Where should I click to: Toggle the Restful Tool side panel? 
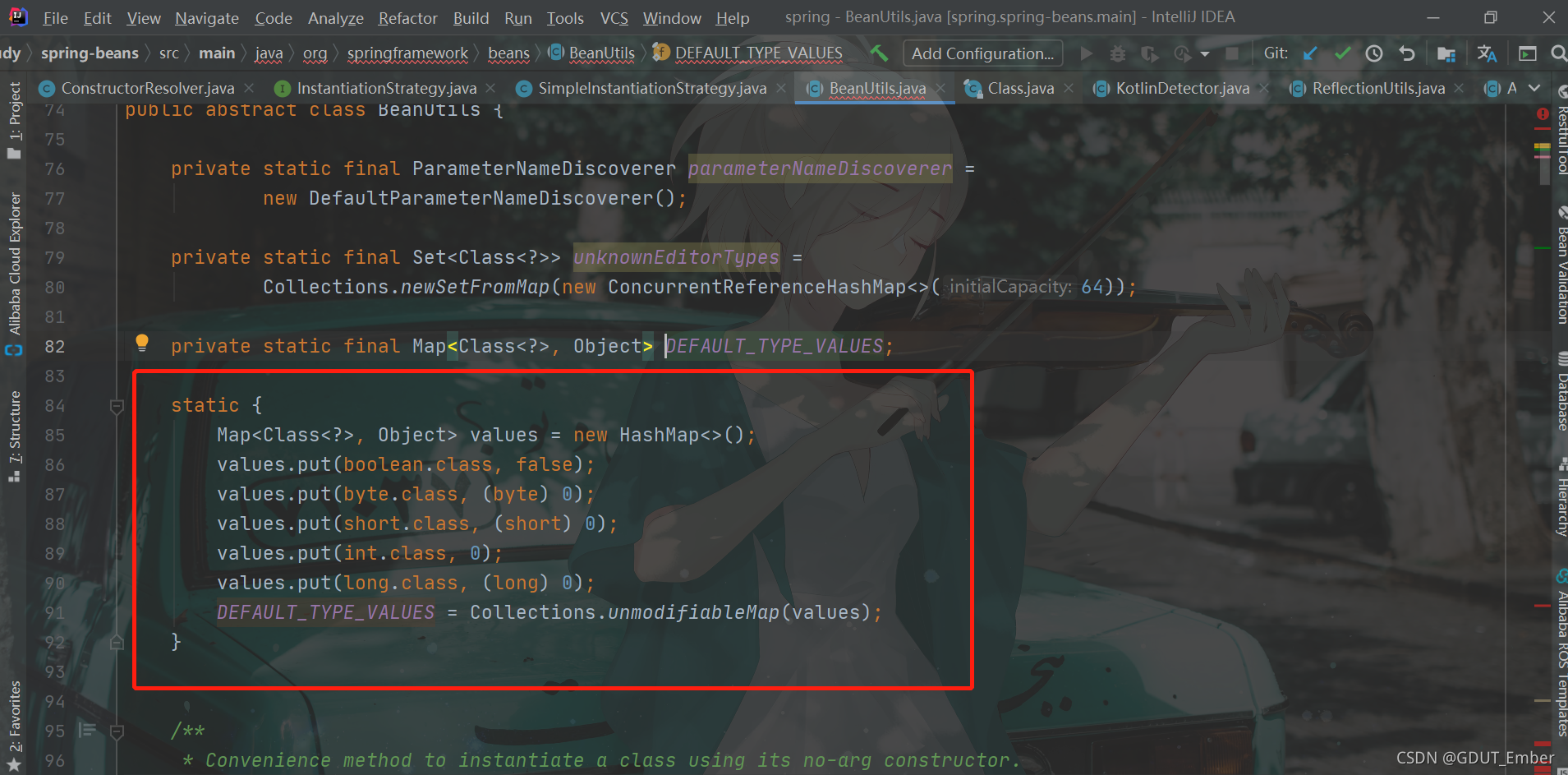pos(1561,130)
